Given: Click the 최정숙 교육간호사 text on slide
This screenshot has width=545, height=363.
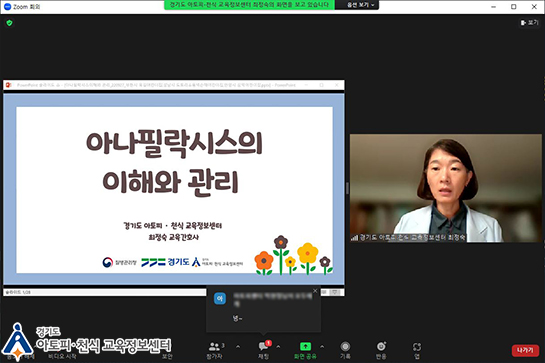Looking at the screenshot, I should click(173, 237).
